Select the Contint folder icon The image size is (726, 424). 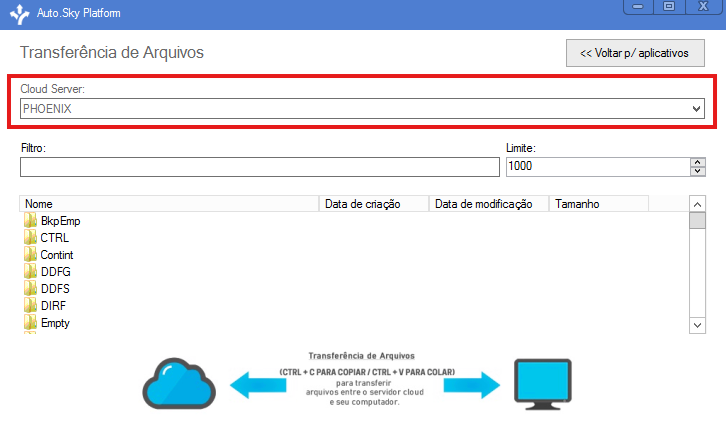click(30, 255)
